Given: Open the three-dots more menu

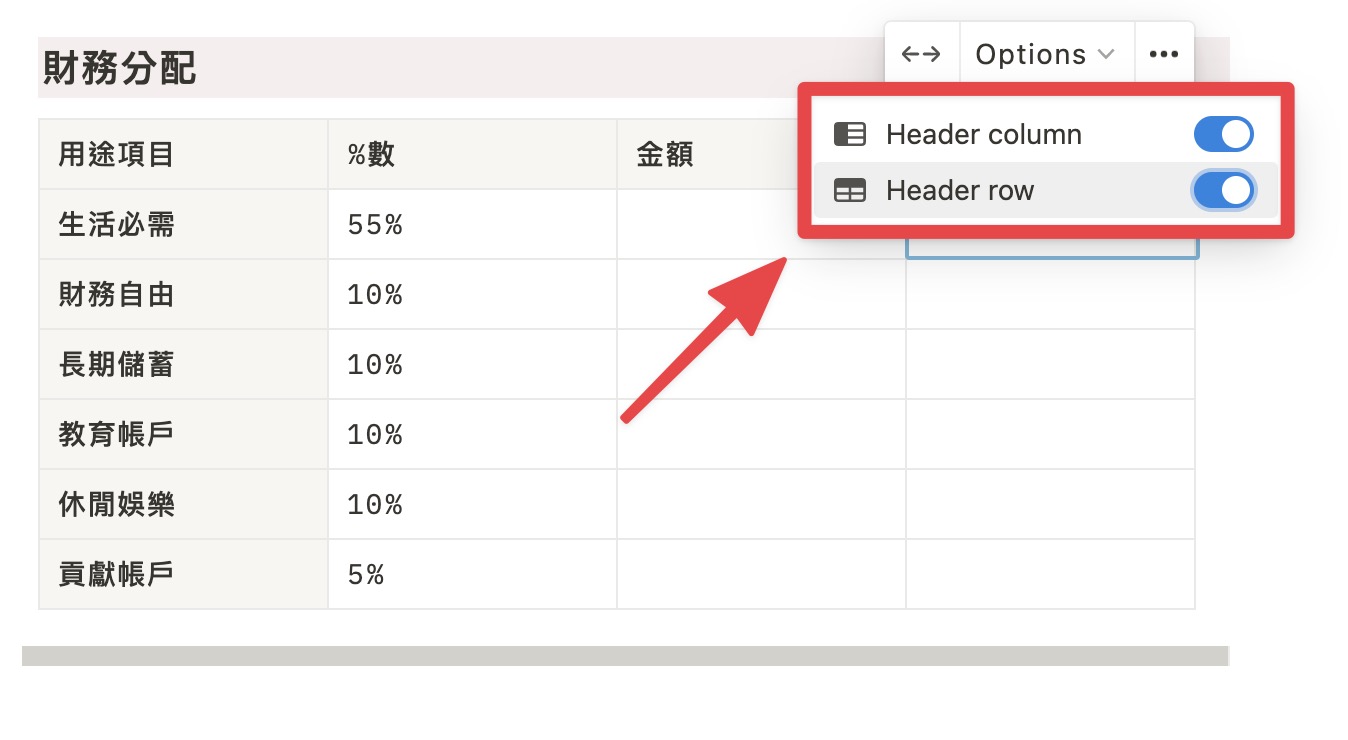Looking at the screenshot, I should tap(1164, 54).
